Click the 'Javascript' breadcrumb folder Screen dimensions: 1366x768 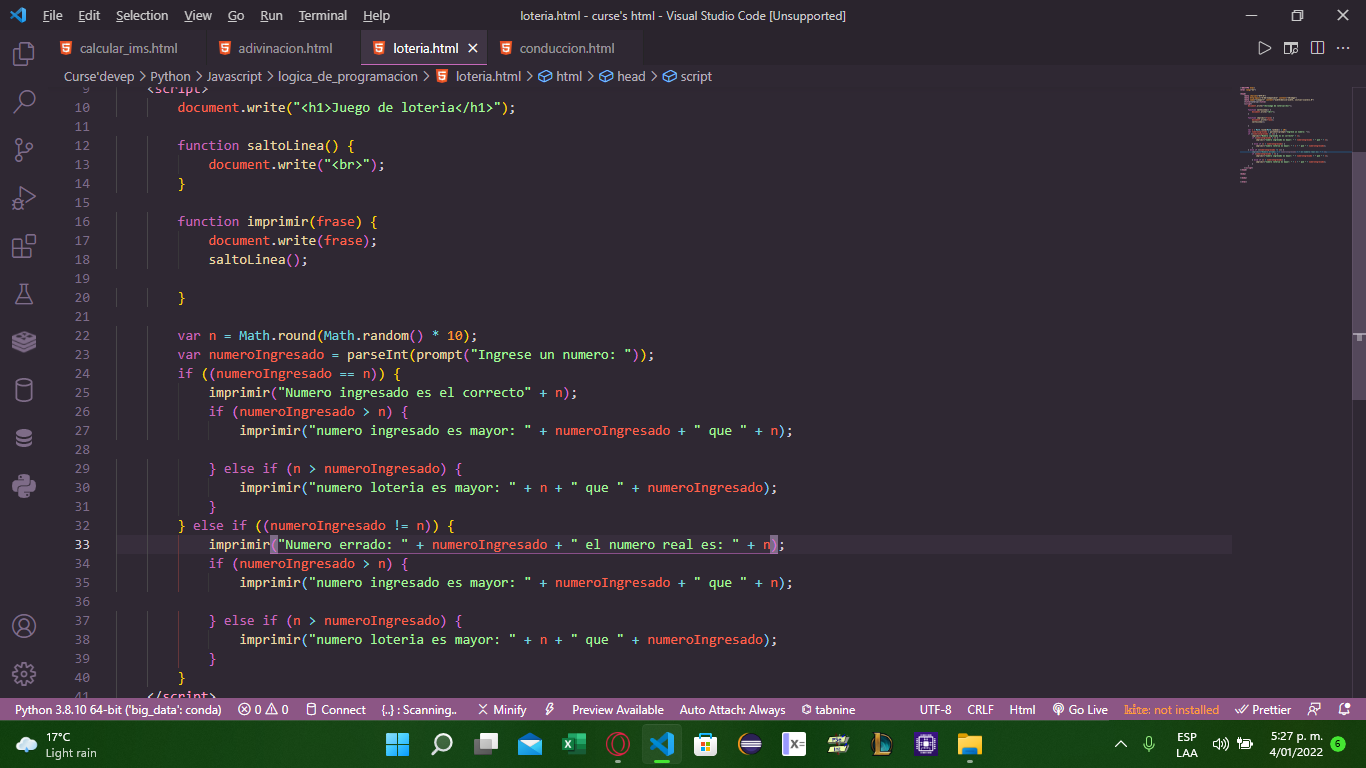coord(234,76)
